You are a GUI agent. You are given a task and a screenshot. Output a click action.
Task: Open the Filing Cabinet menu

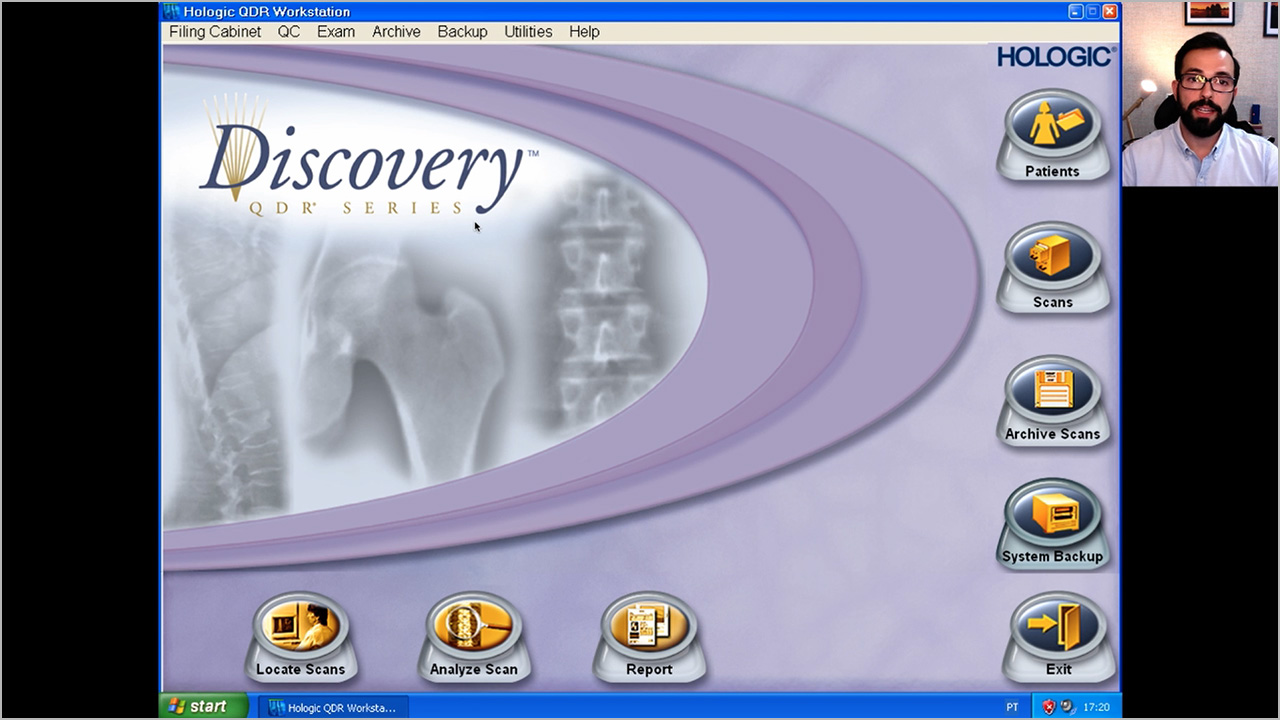tap(215, 31)
